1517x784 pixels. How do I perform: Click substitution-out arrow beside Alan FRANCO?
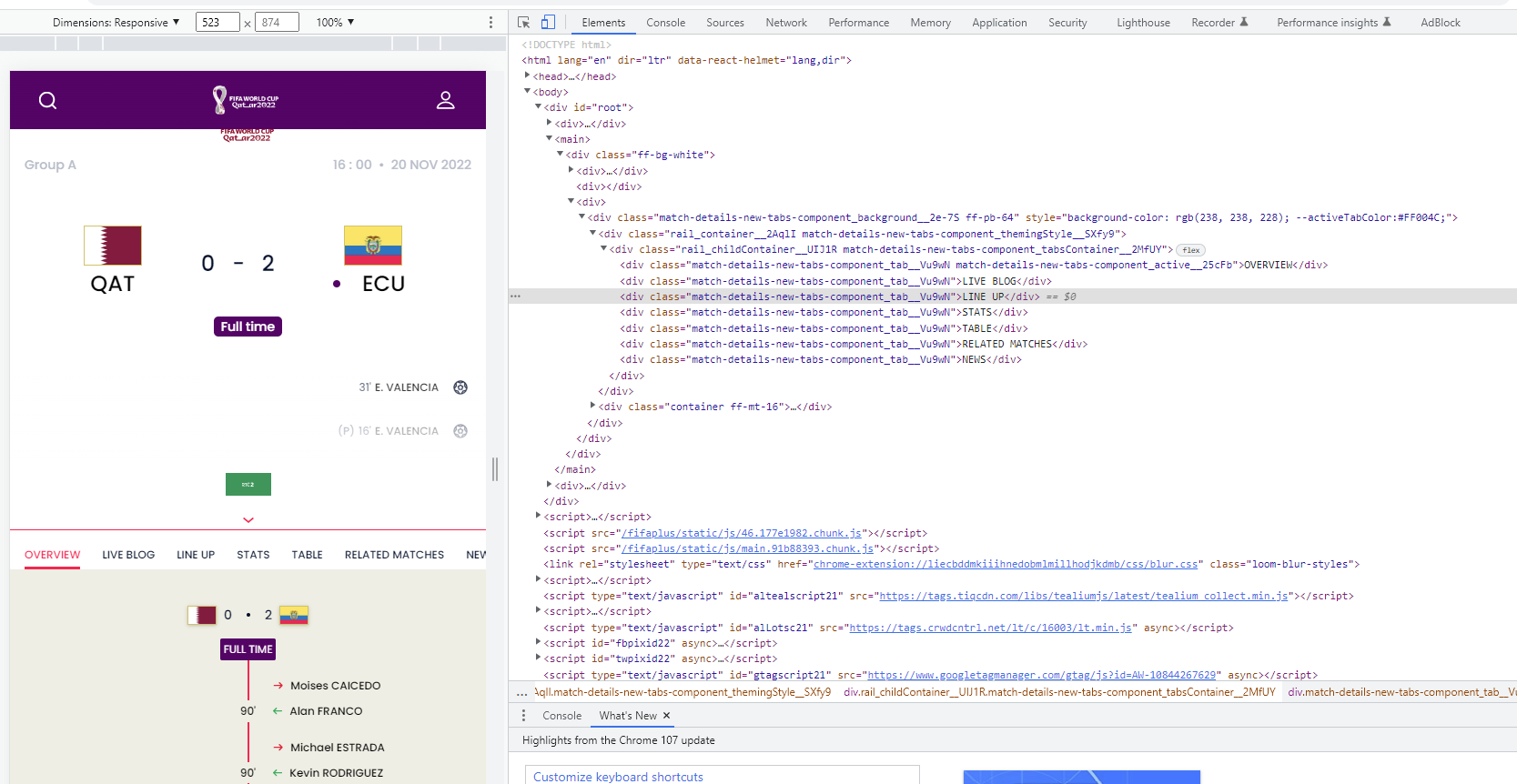tap(277, 711)
